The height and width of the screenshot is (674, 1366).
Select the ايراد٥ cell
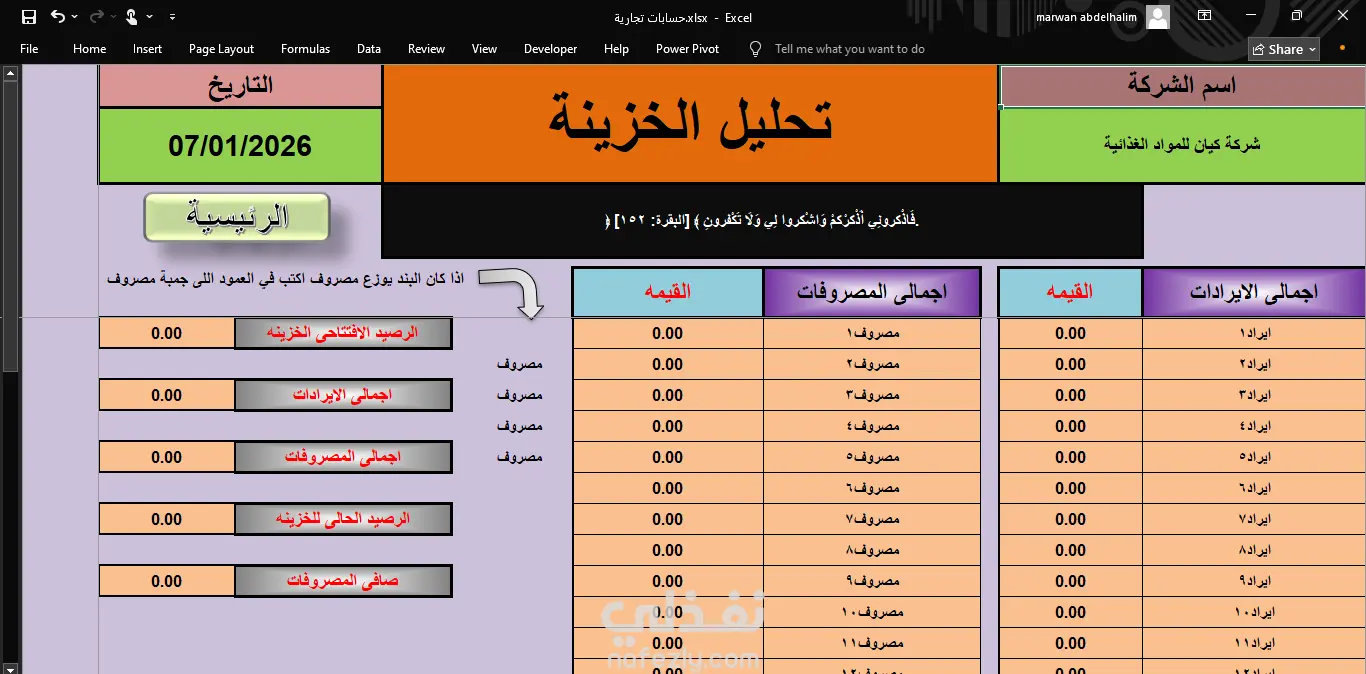(1254, 457)
